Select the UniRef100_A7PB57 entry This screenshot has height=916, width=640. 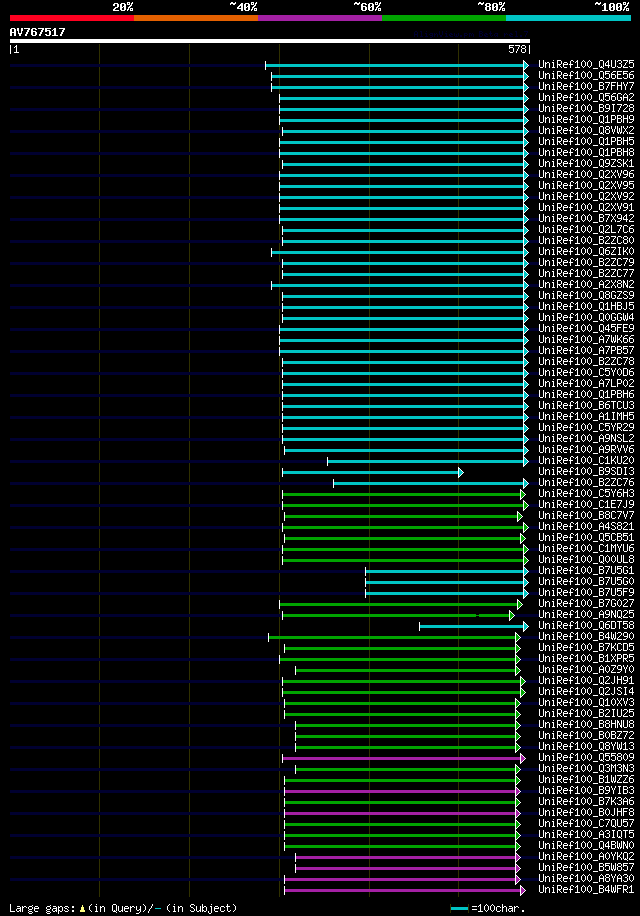click(x=586, y=351)
